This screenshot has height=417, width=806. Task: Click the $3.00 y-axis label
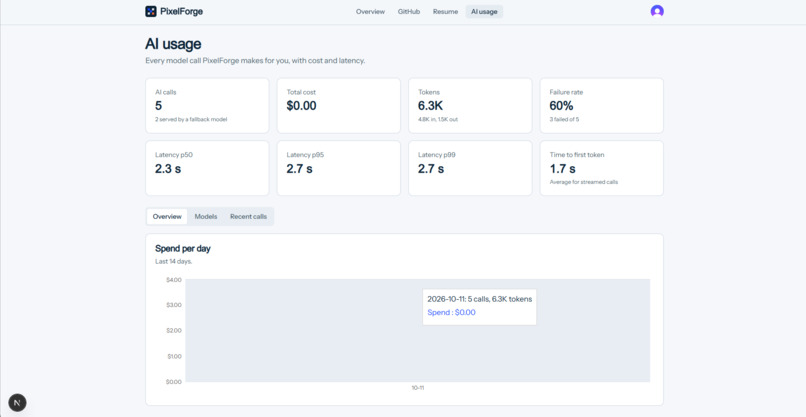pyautogui.click(x=174, y=305)
